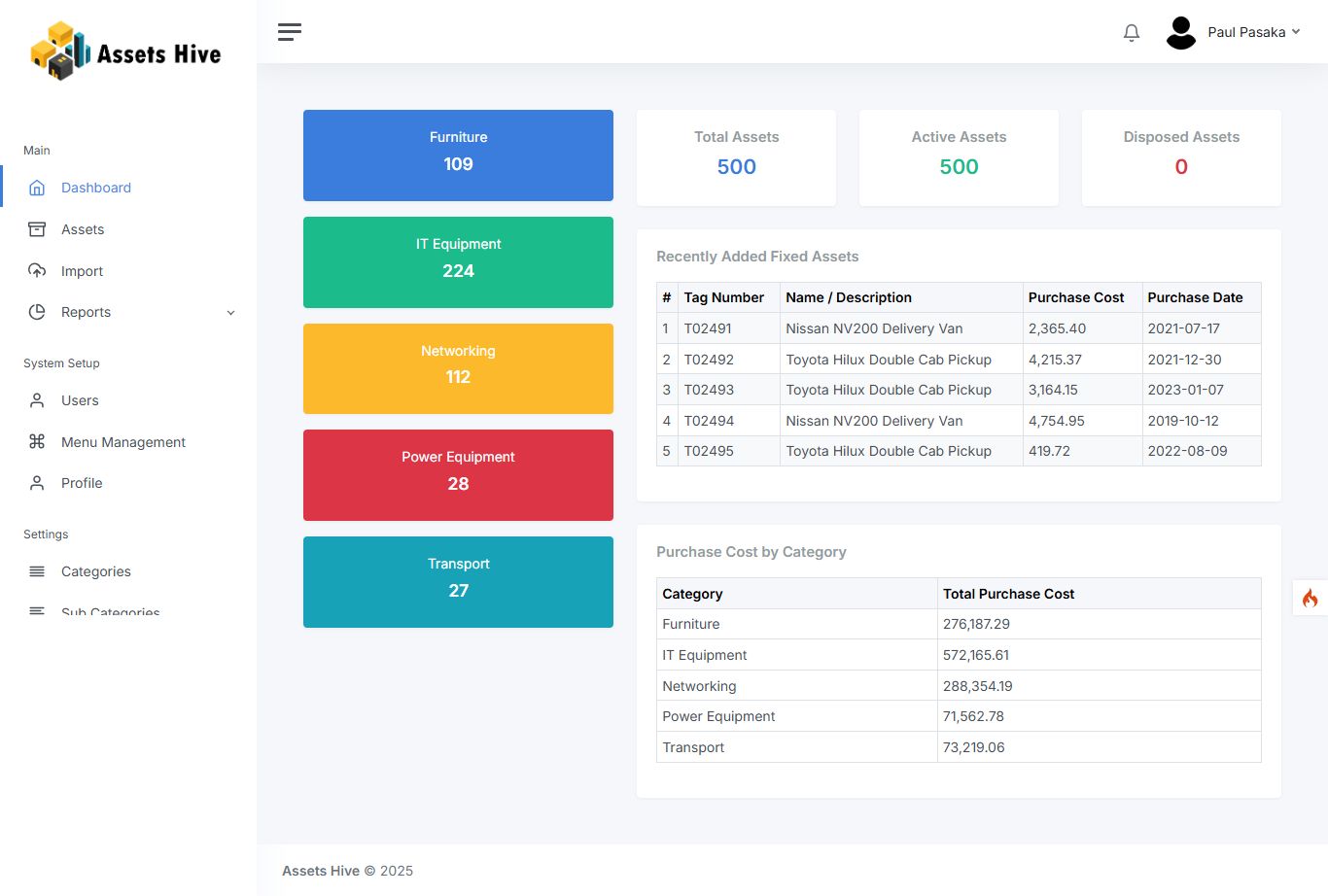
Task: Open the Profile sidebar link
Action: 82,483
